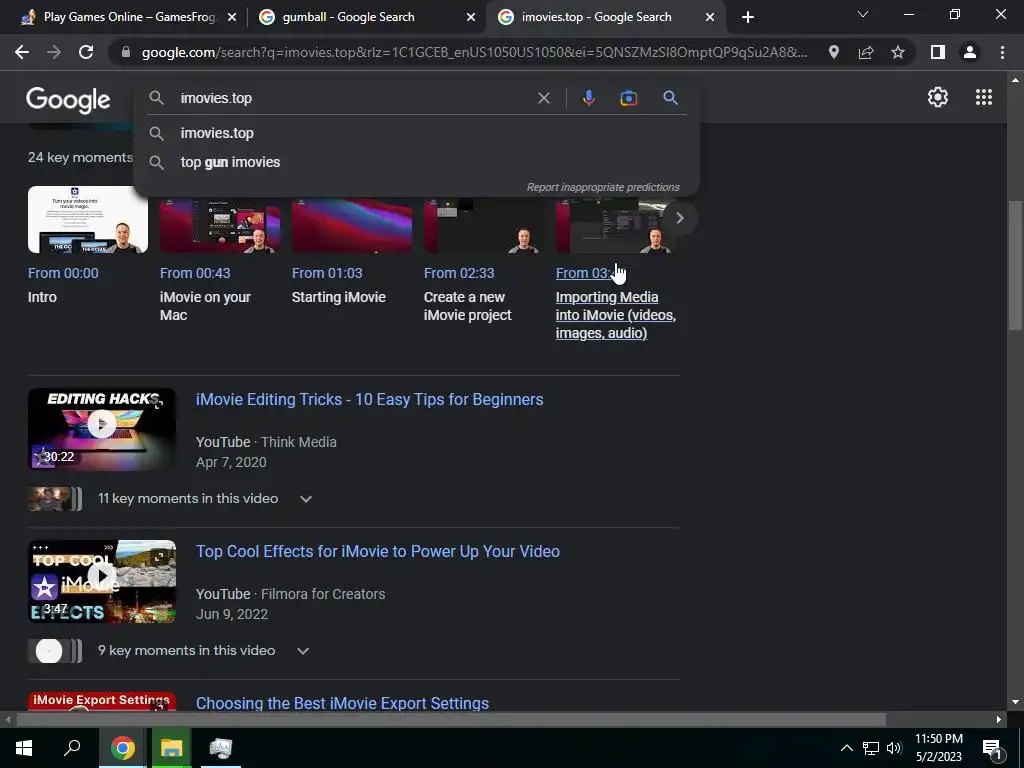The height and width of the screenshot is (768, 1024).
Task: Open Importing Media into iMovie link
Action: [615, 315]
